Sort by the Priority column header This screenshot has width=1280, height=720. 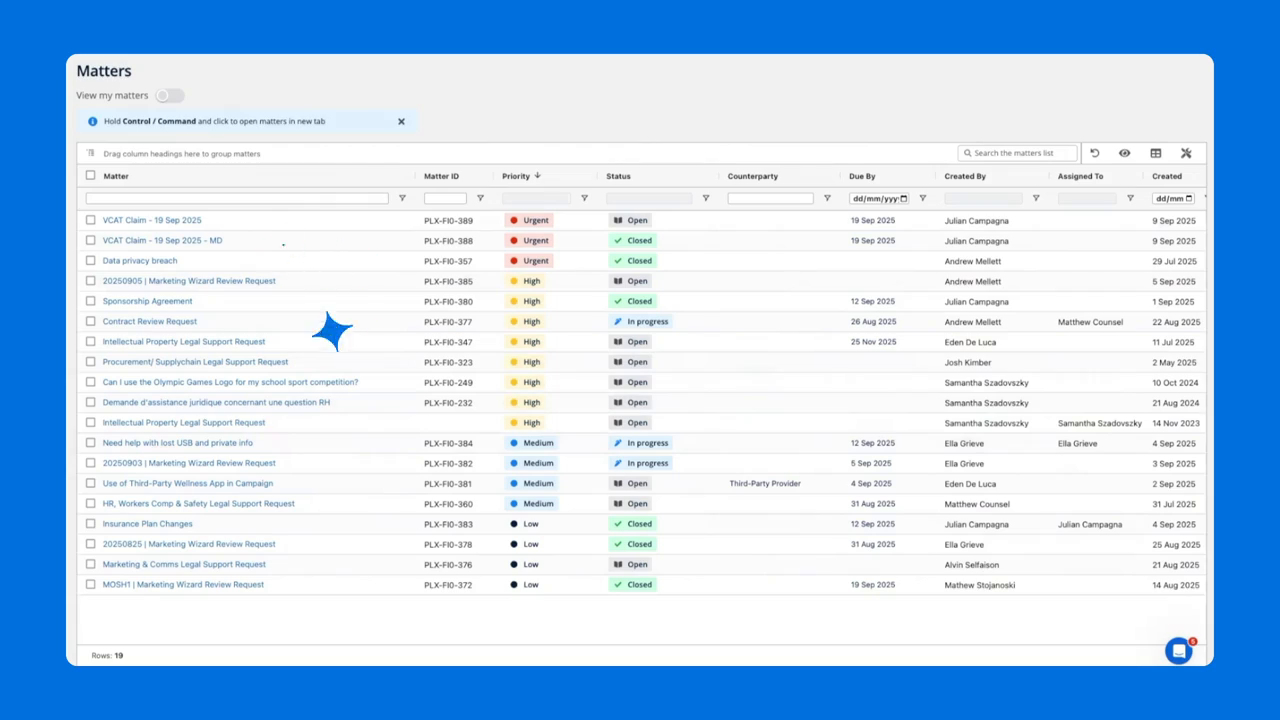pos(516,176)
